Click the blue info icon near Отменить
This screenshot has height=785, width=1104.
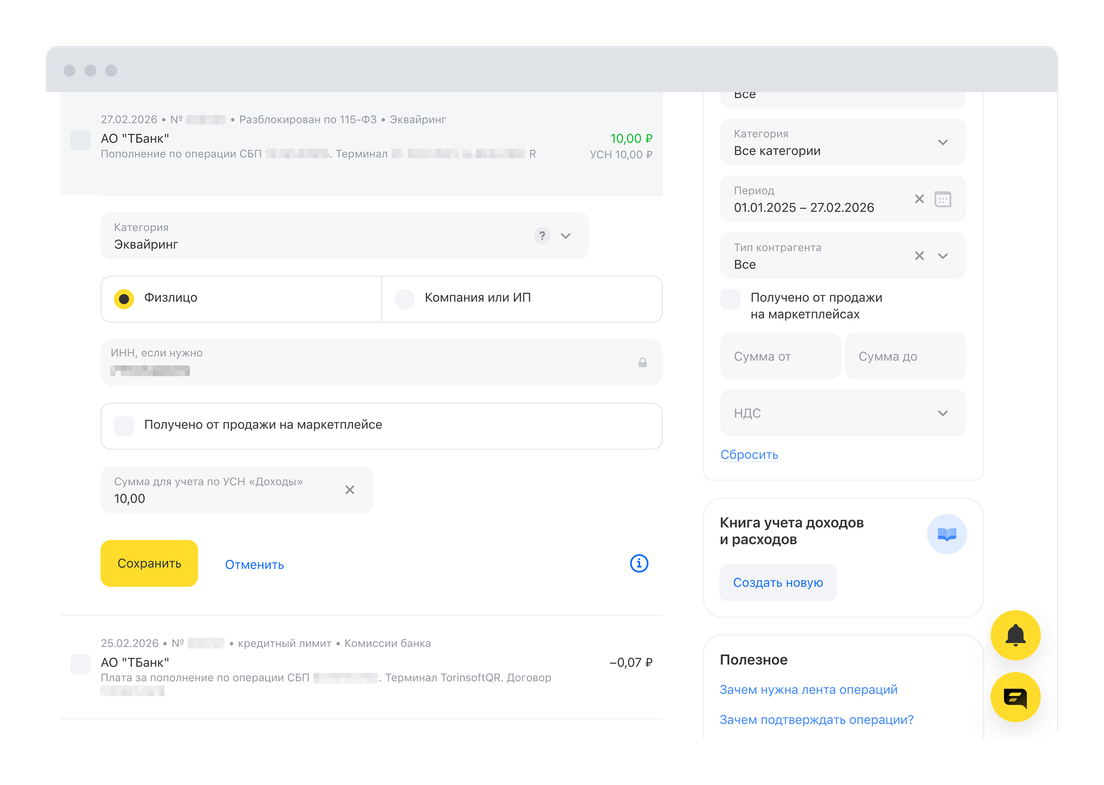click(x=639, y=563)
